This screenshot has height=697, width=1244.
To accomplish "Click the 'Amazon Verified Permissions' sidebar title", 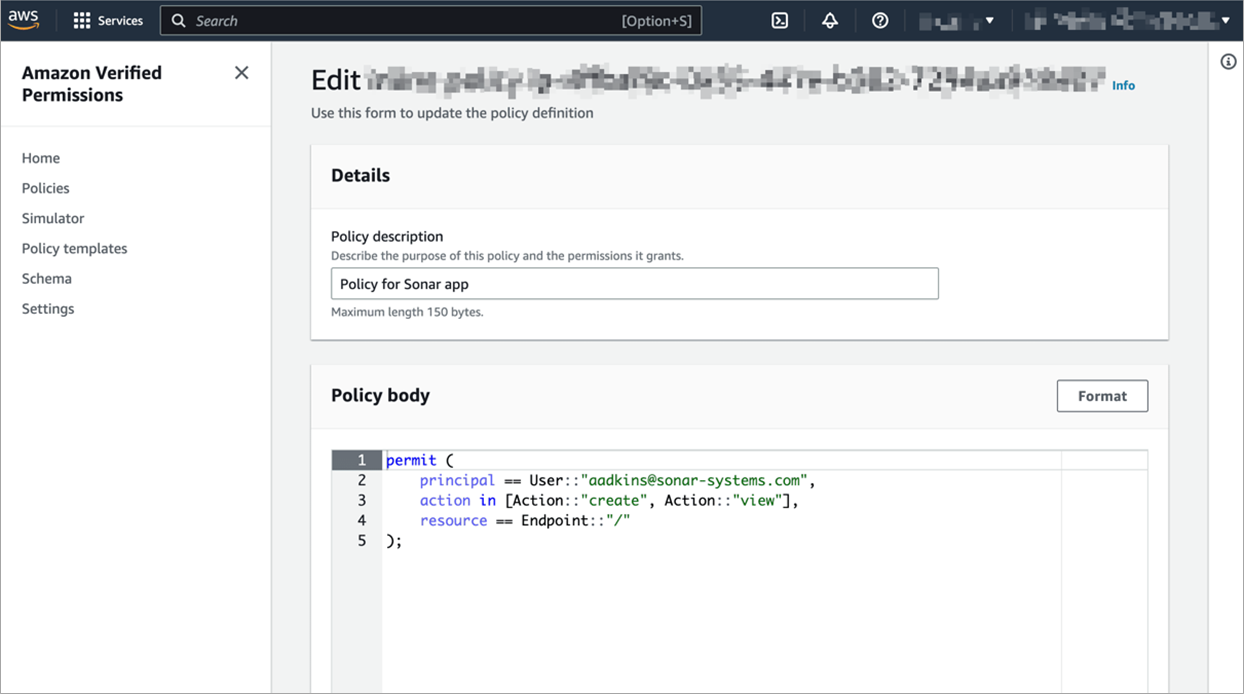I will click(x=91, y=84).
